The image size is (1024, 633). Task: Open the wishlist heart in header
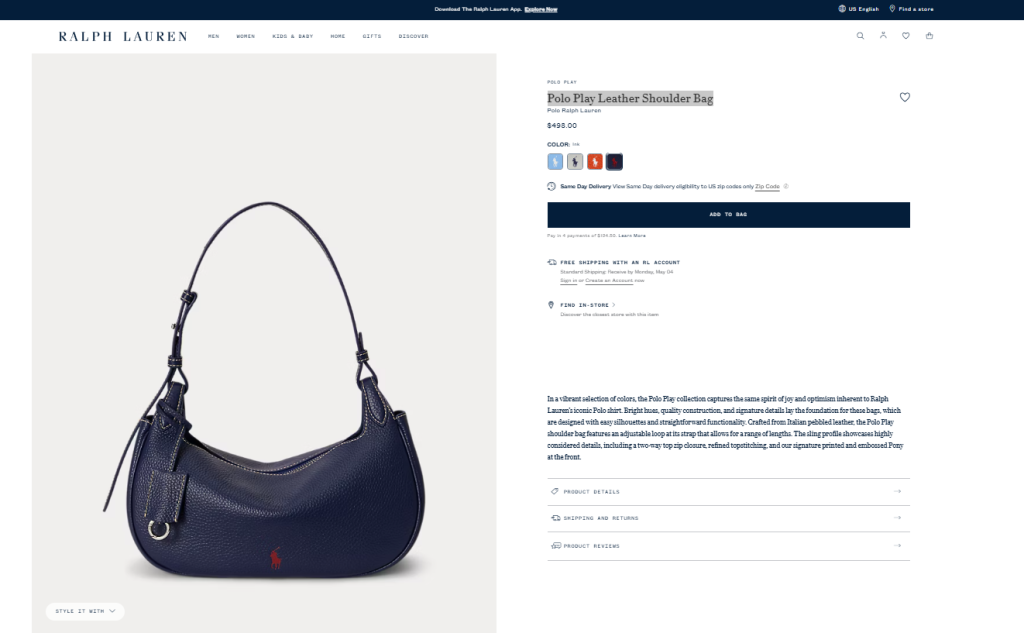point(906,36)
